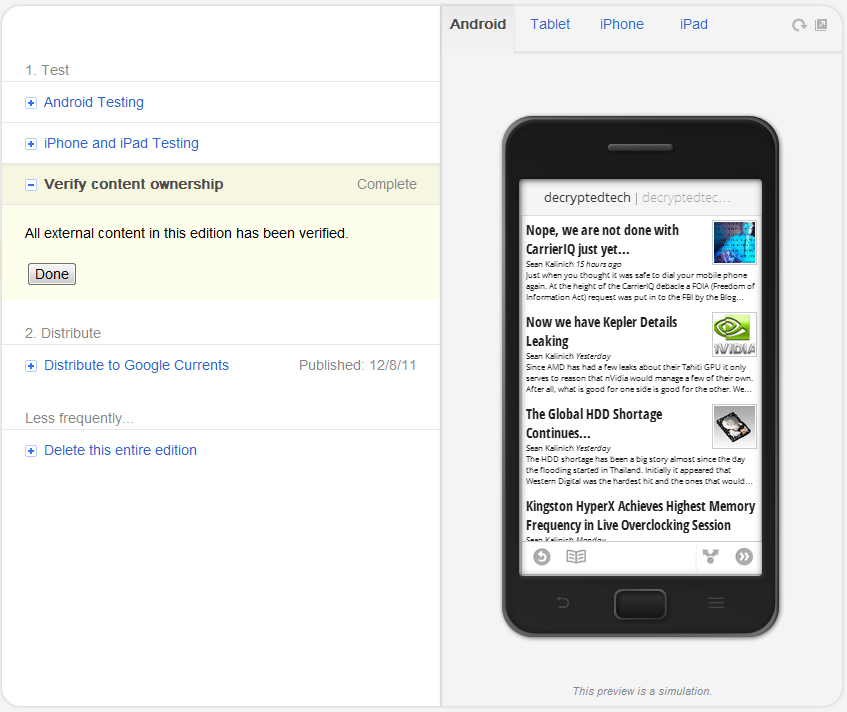Click the decryptedtech title in phone header
This screenshot has width=847, height=712.
pos(587,198)
